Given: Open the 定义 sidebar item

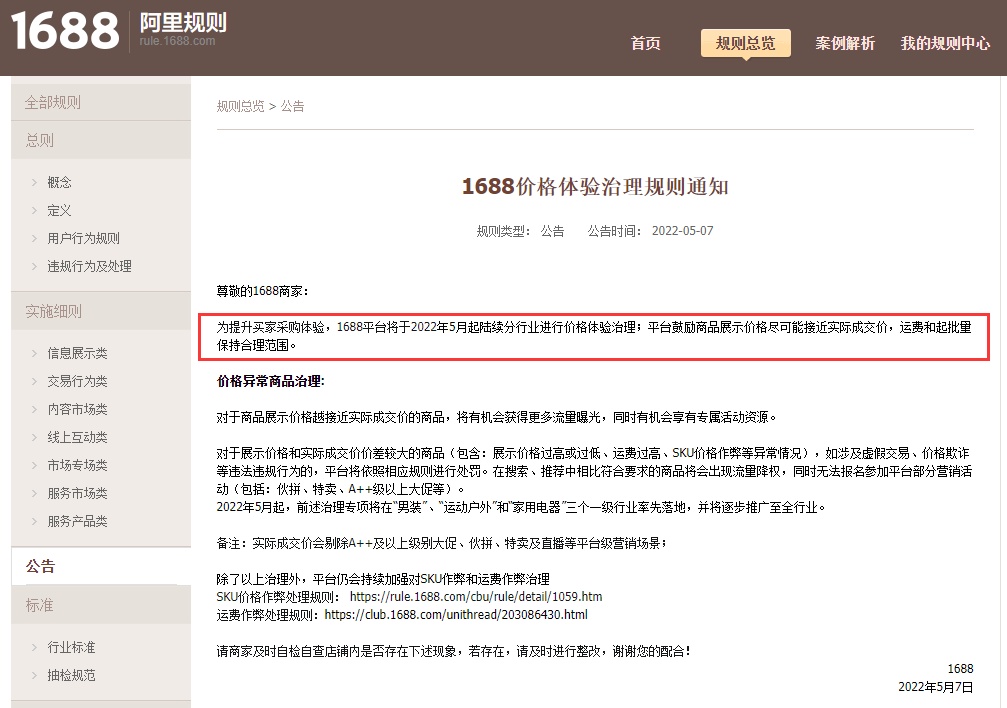Looking at the screenshot, I should point(59,210).
